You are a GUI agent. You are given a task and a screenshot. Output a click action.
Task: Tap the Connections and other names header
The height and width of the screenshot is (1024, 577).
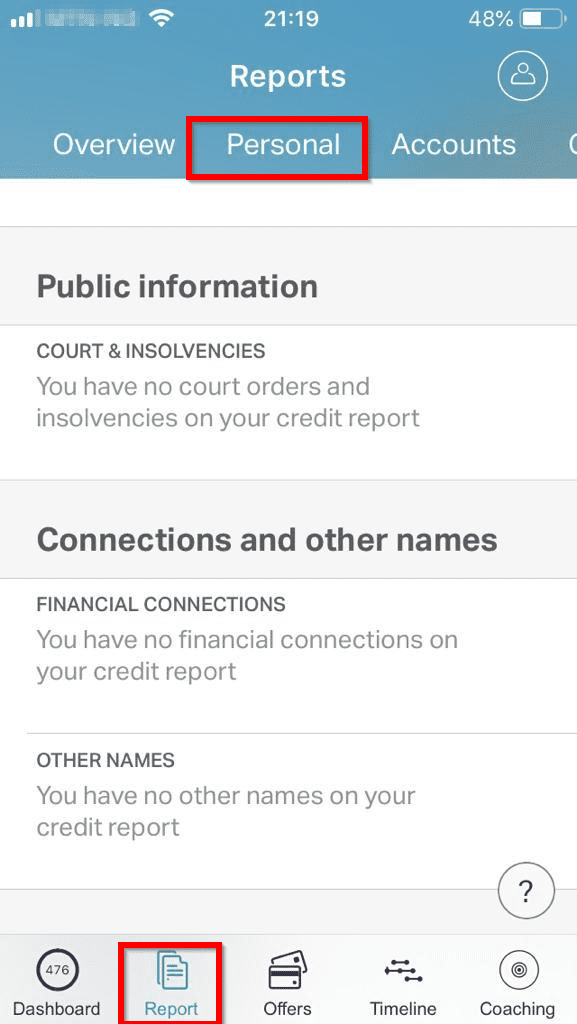pyautogui.click(x=267, y=539)
